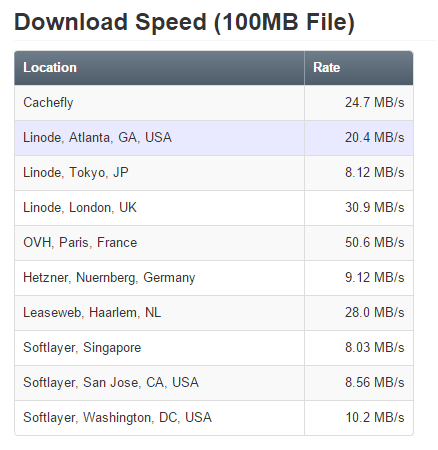The image size is (438, 450).
Task: Select the OVH, Paris, France row
Action: tap(214, 243)
